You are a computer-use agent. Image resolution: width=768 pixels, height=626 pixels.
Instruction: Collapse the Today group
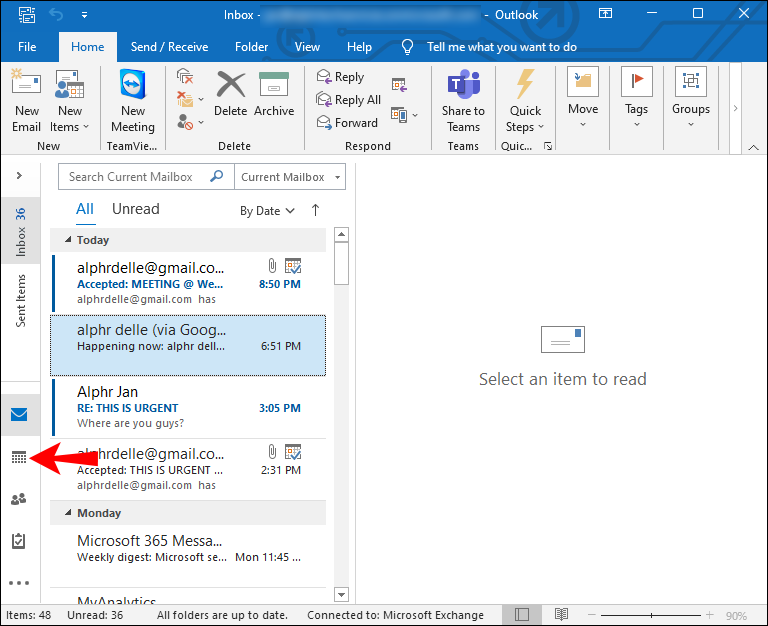click(x=69, y=240)
